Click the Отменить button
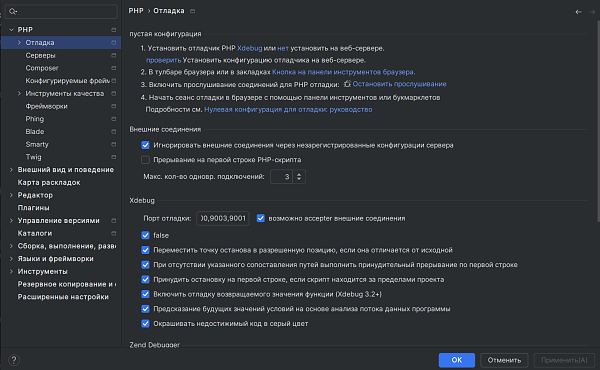Screen dimensions: 600x370 [x=504, y=360]
